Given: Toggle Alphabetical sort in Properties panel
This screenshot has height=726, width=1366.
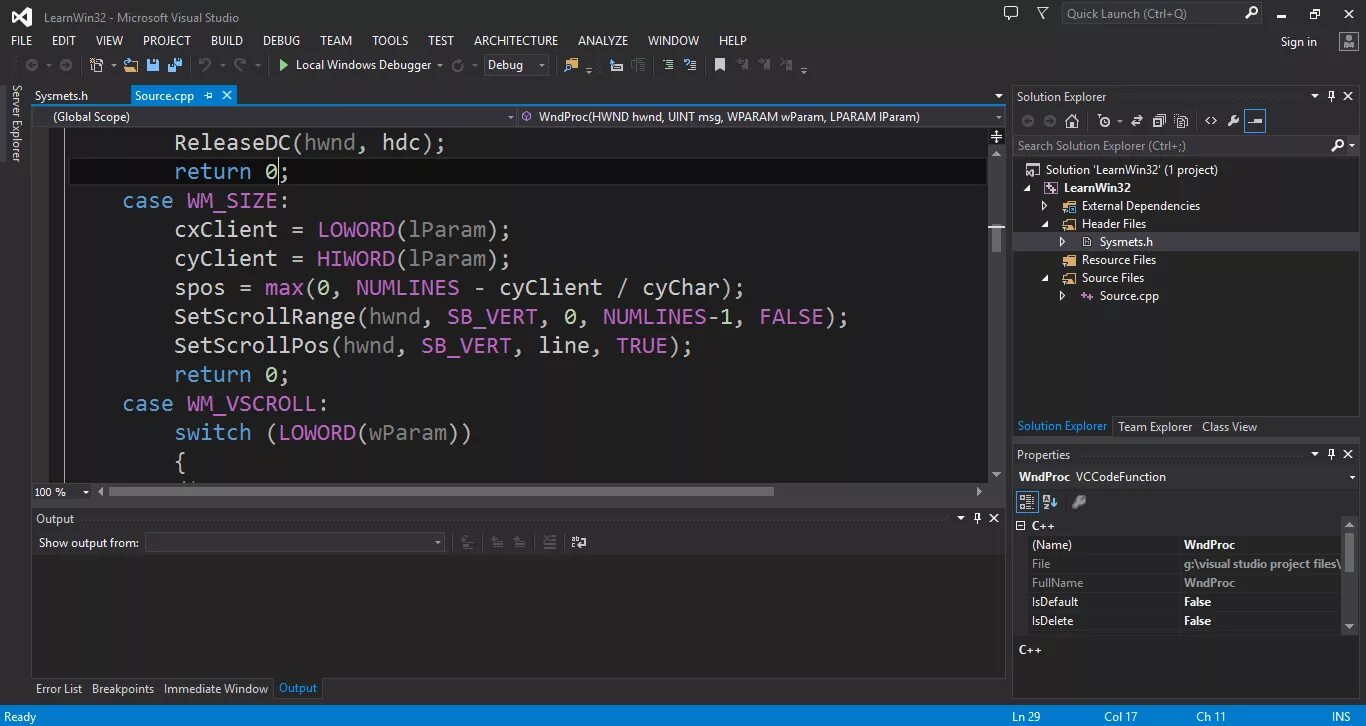Looking at the screenshot, I should pyautogui.click(x=1050, y=502).
